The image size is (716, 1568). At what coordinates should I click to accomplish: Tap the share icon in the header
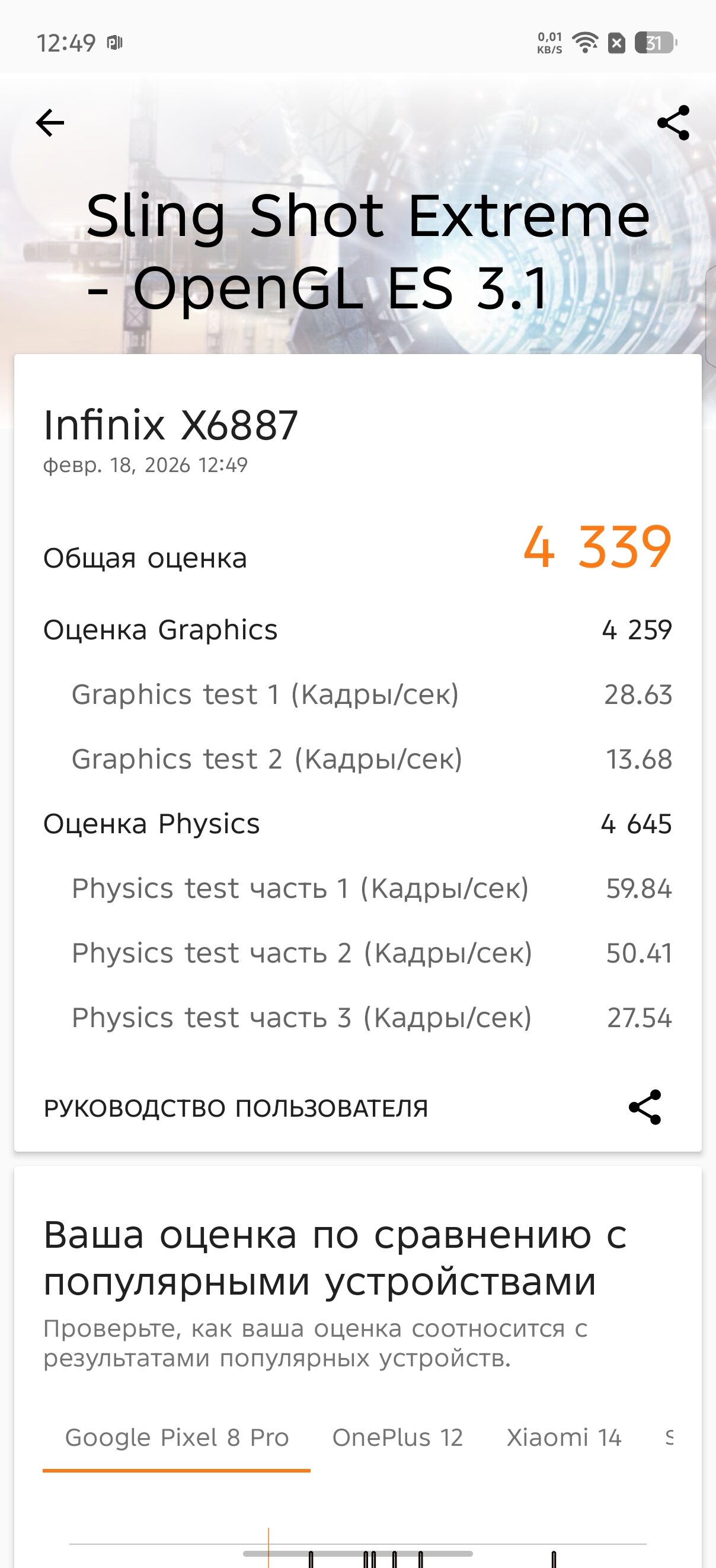673,123
